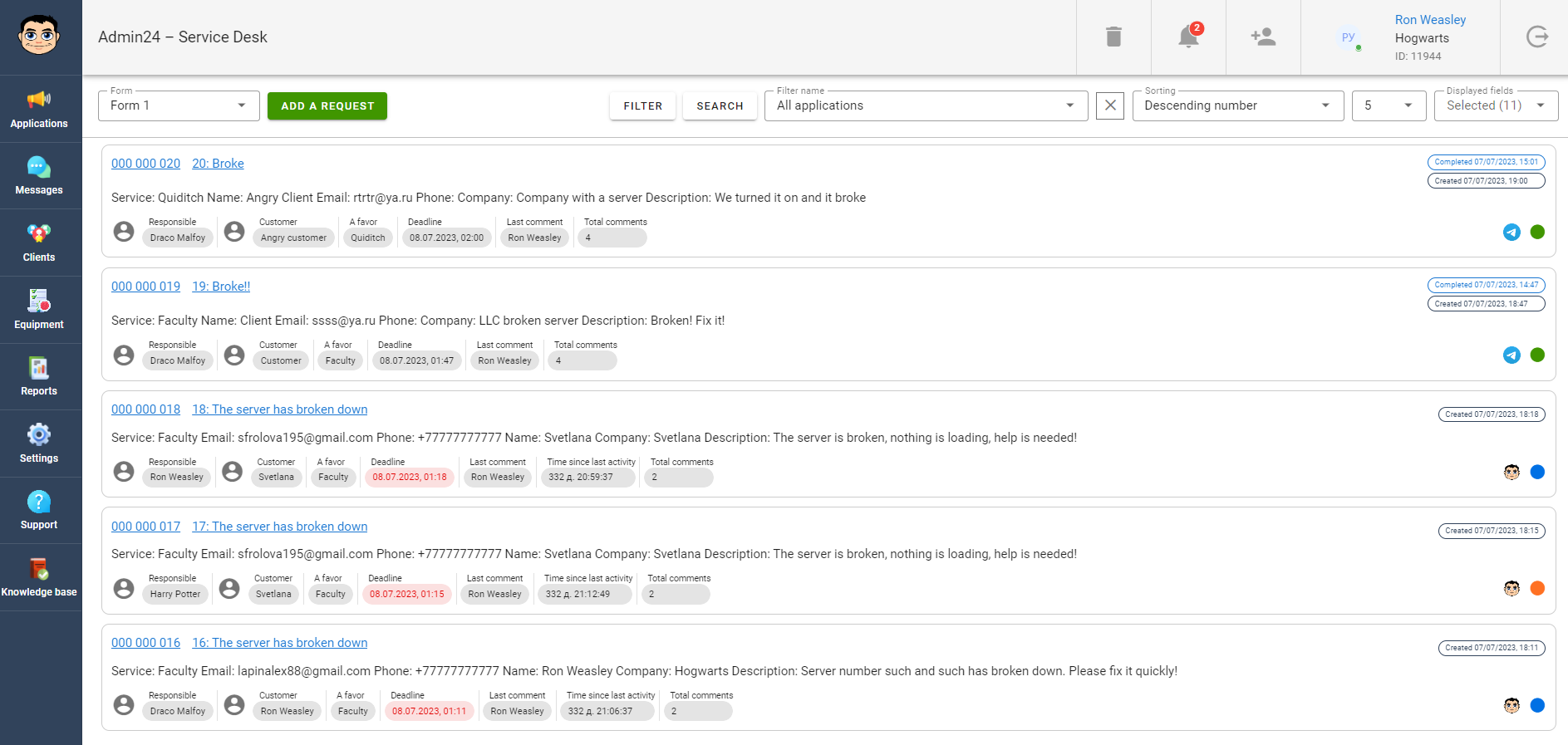Viewport: 1568px width, 745px height.
Task: Open Support in the sidebar
Action: [39, 511]
